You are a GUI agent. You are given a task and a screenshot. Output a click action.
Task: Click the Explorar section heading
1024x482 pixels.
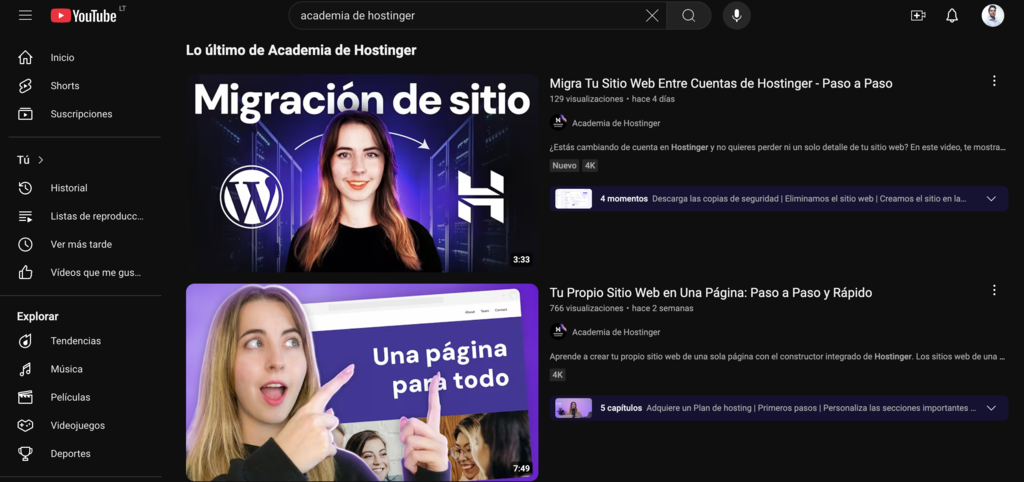38,316
